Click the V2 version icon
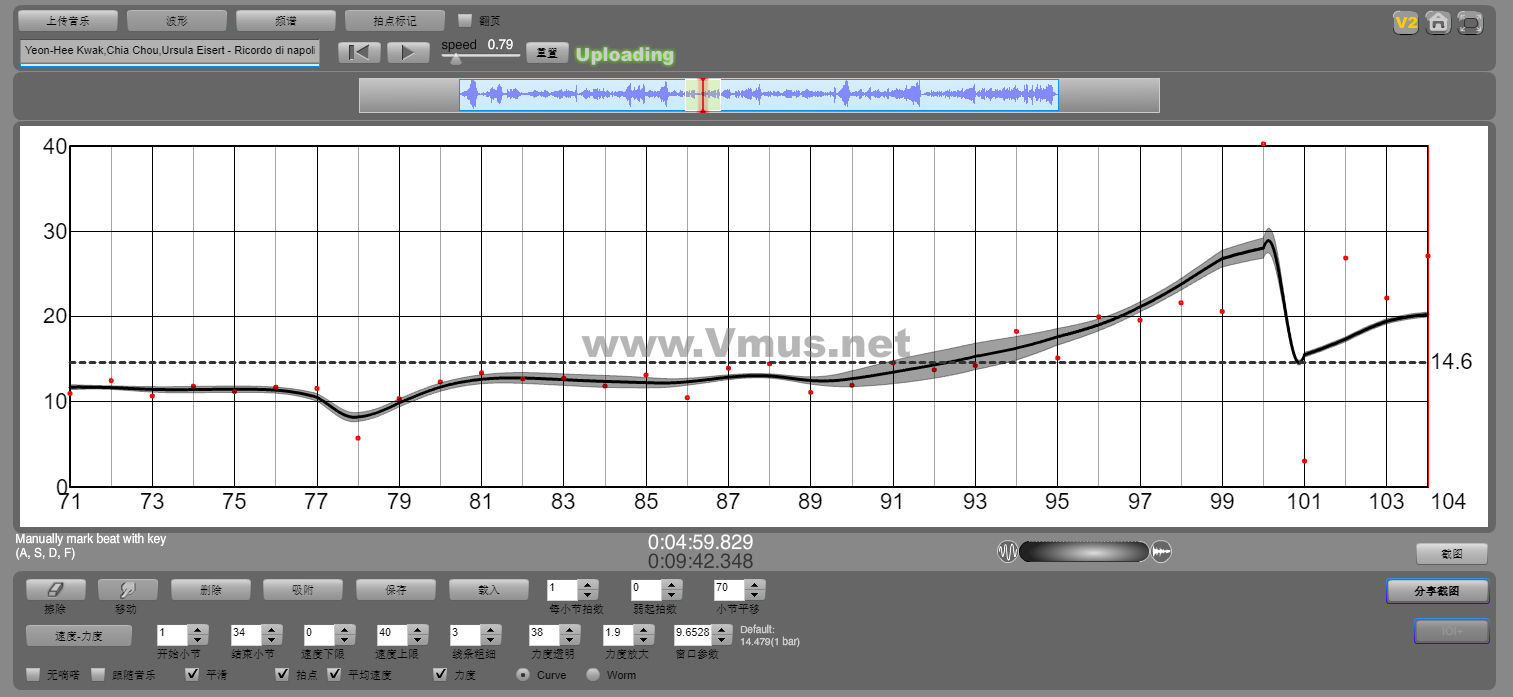The height and width of the screenshot is (697, 1513). pos(1406,22)
